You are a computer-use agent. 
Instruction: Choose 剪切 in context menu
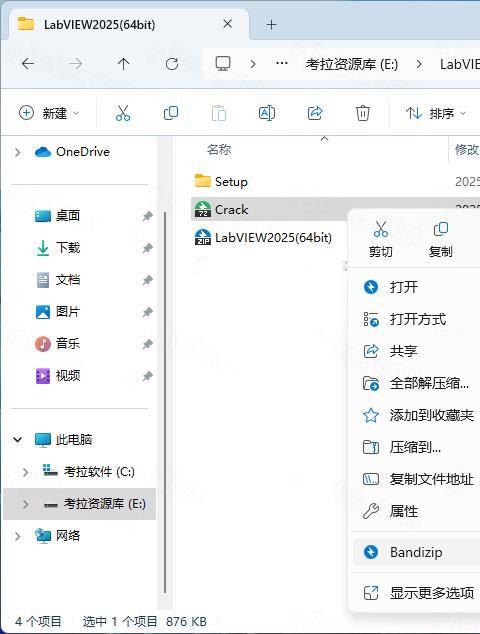click(381, 239)
